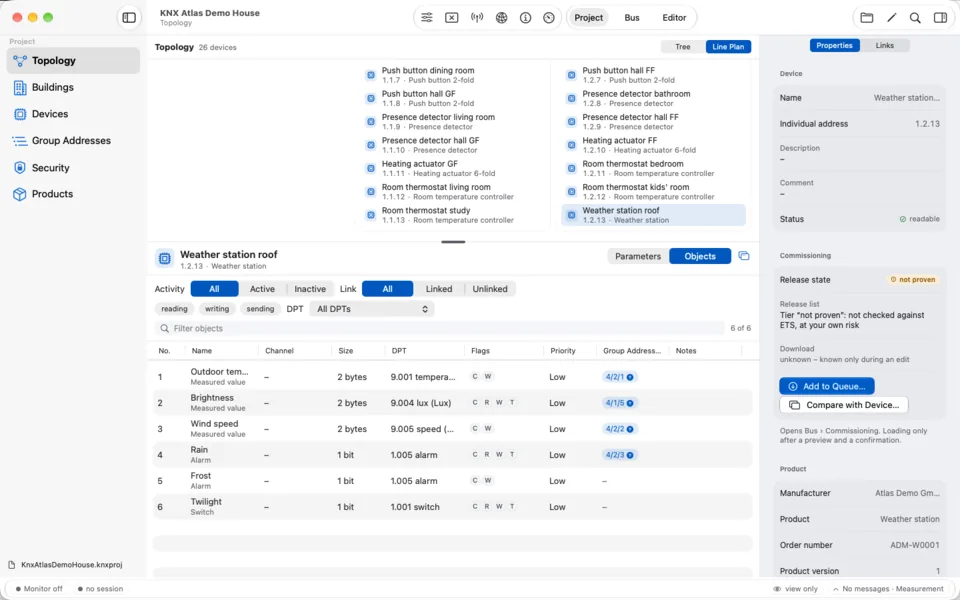Viewport: 960px width, 600px height.
Task: Click the Monitor off status indicator
Action: (x=38, y=589)
